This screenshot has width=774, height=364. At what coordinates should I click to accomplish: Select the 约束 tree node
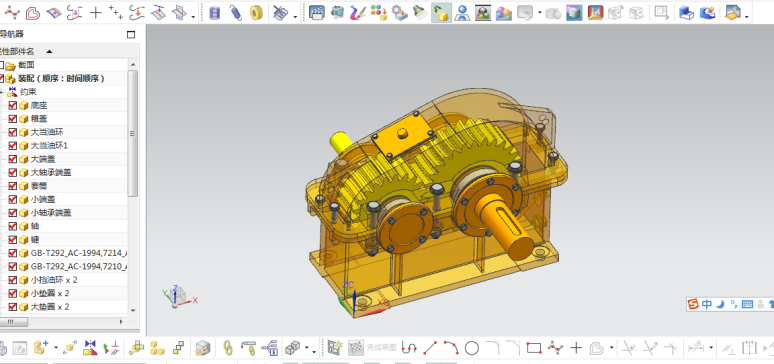point(28,92)
